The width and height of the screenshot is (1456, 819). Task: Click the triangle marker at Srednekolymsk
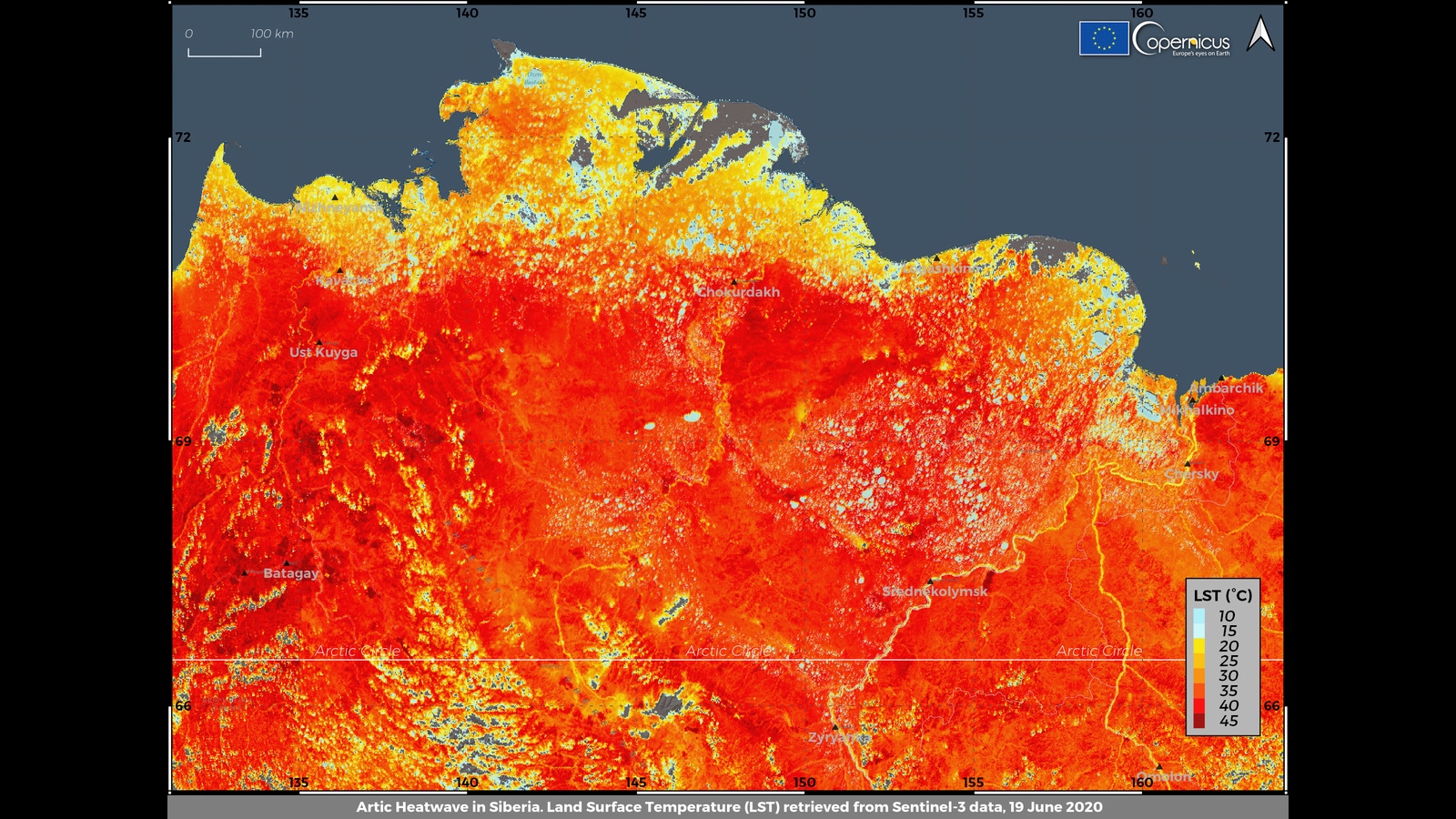[x=930, y=581]
